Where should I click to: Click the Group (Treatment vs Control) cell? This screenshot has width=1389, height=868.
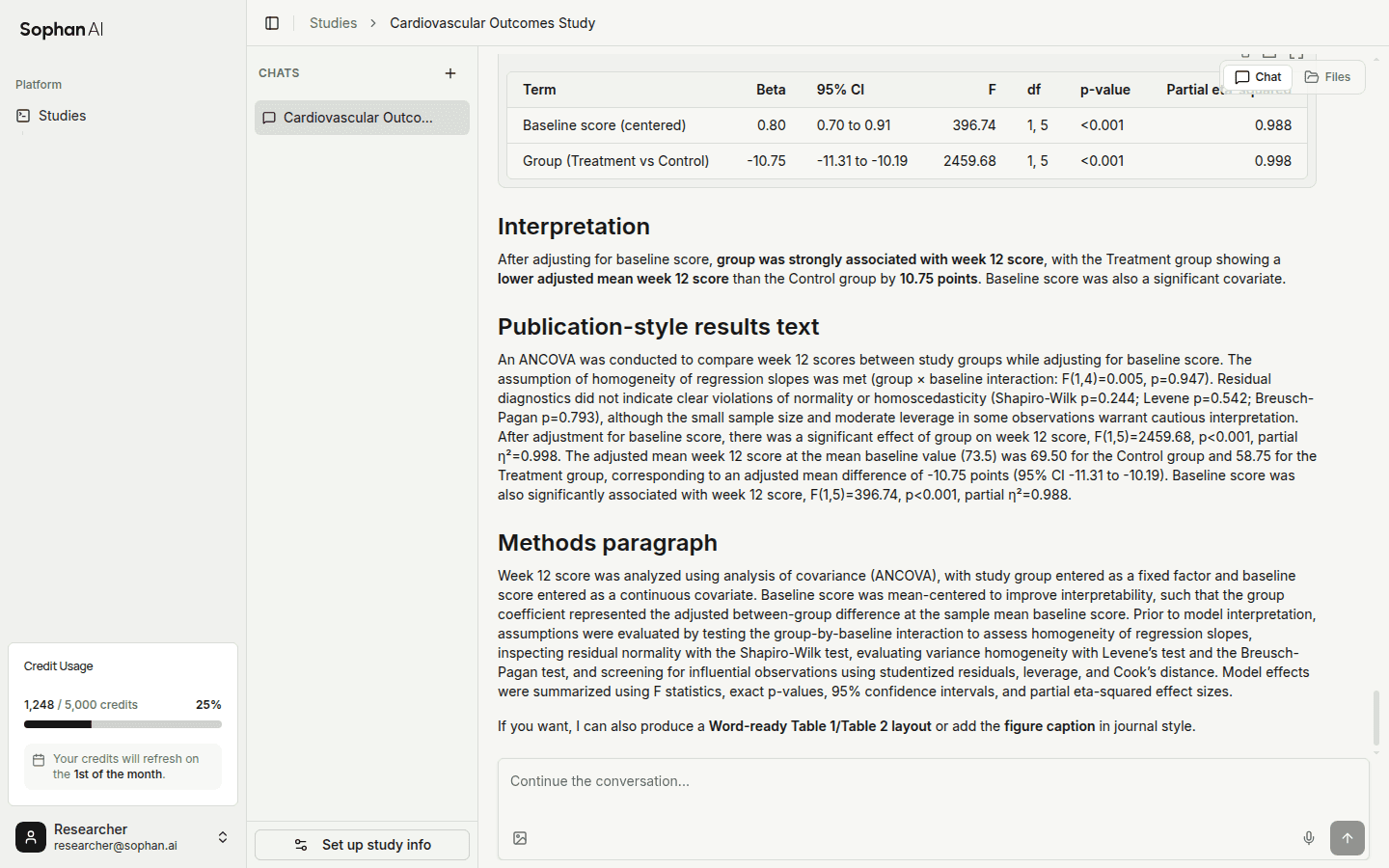(615, 161)
